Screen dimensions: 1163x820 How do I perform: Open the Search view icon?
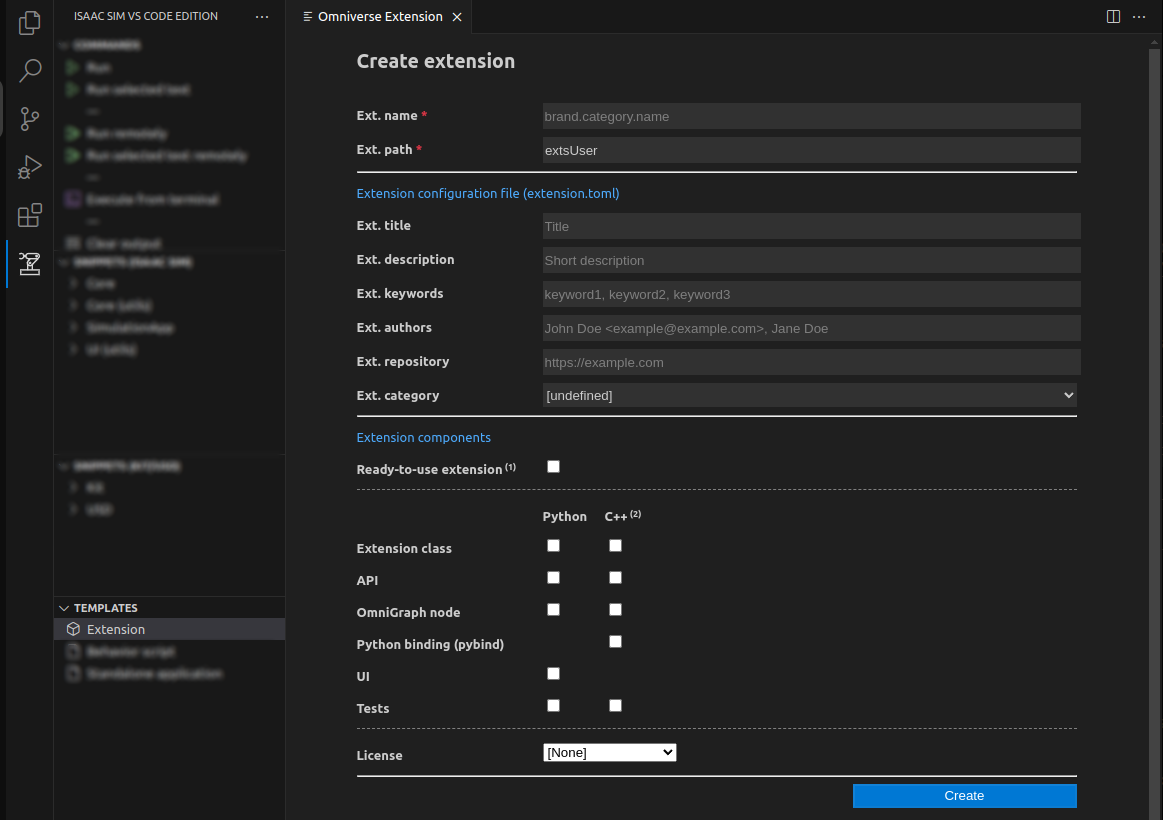[30, 71]
